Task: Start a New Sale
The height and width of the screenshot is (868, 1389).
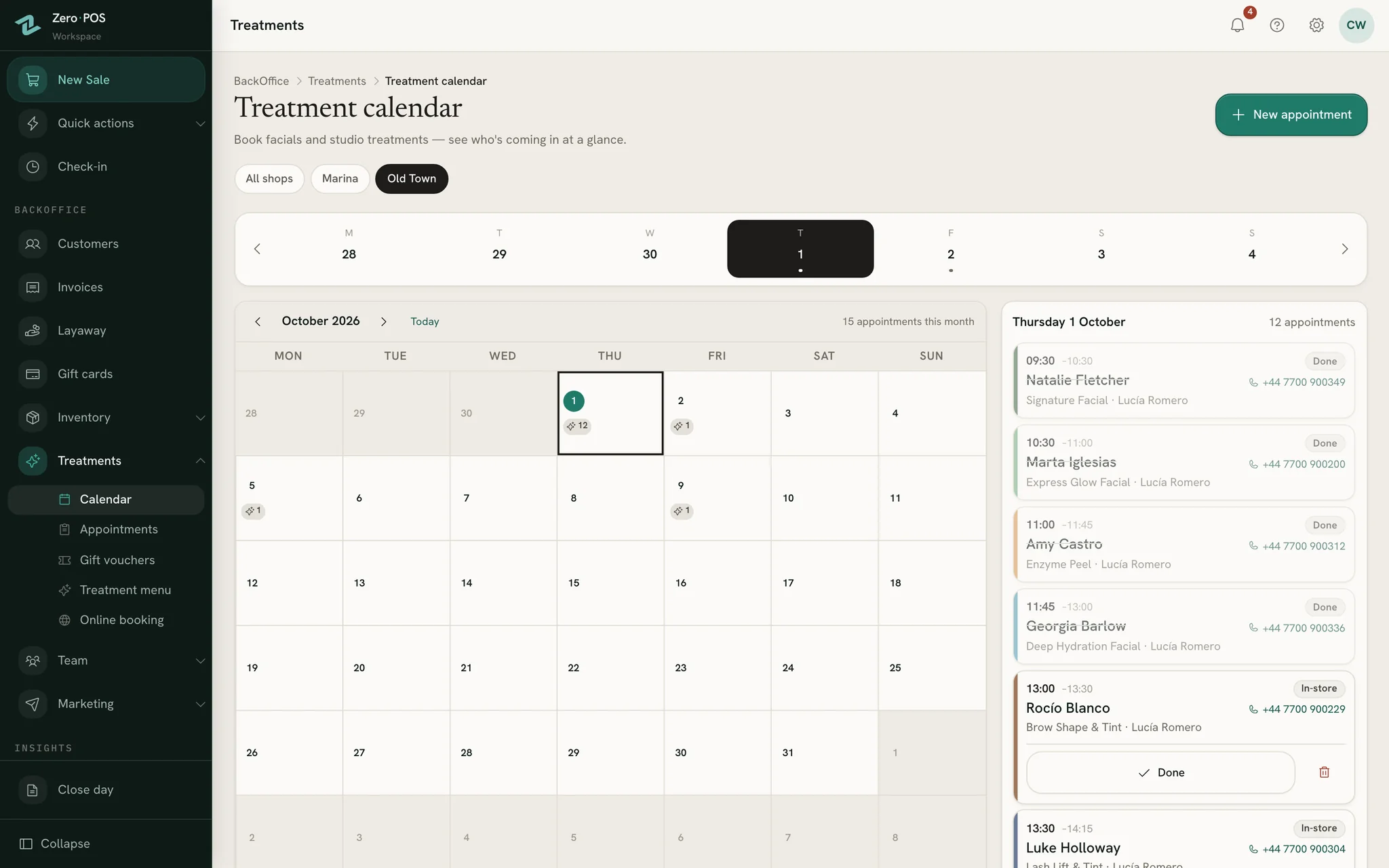Action: (106, 79)
